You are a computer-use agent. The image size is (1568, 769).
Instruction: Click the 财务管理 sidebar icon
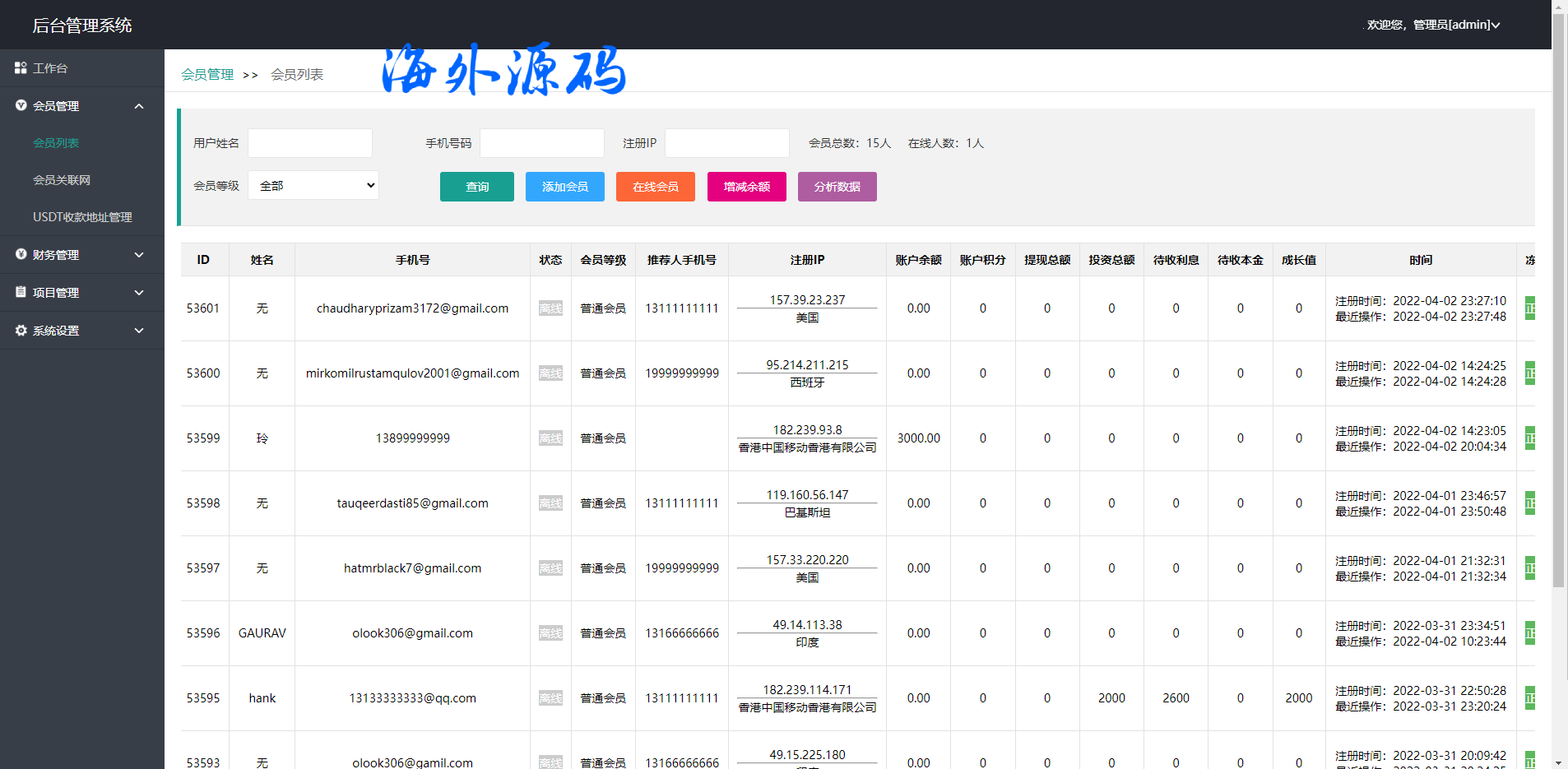(21, 254)
